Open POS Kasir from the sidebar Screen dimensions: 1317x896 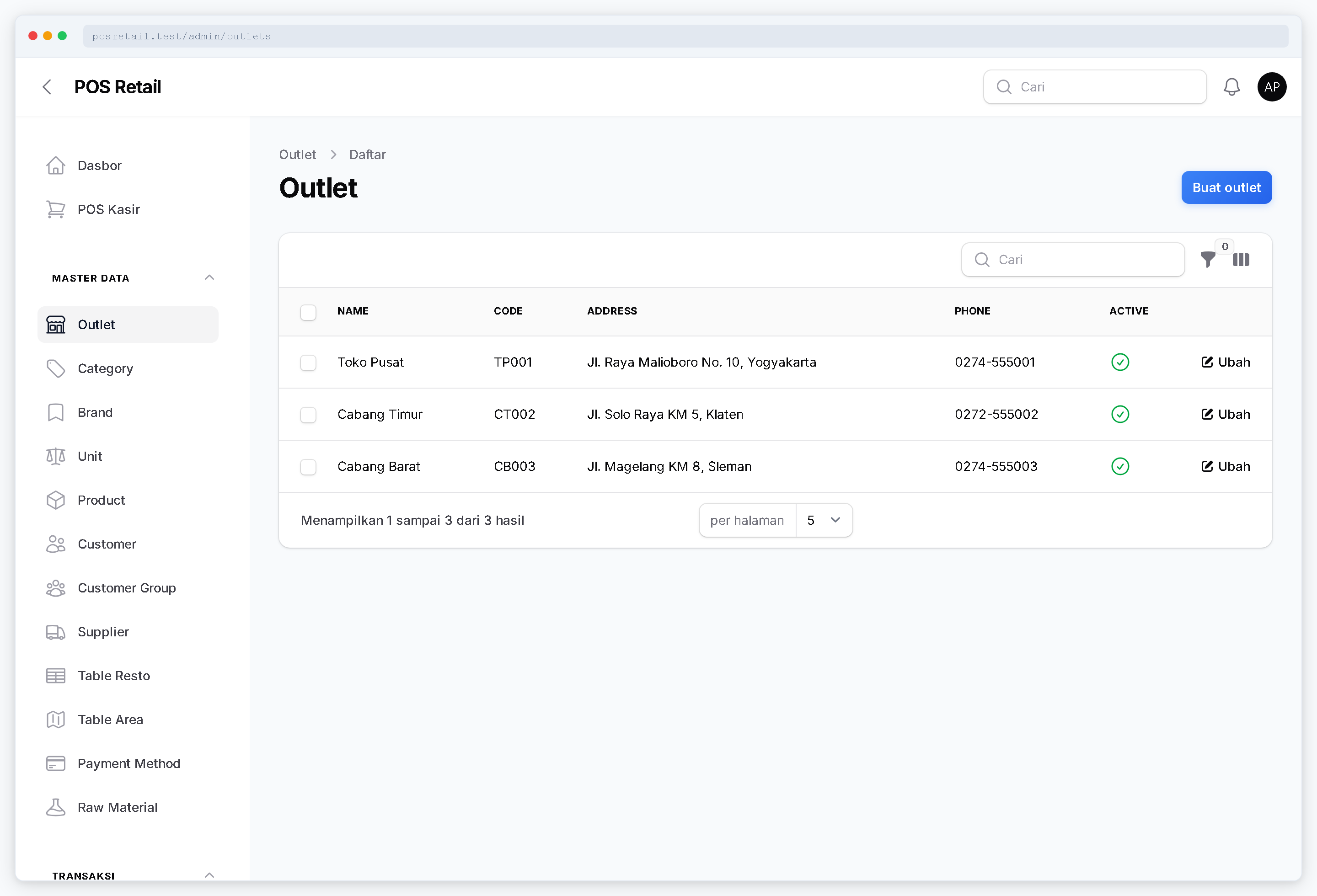click(128, 209)
